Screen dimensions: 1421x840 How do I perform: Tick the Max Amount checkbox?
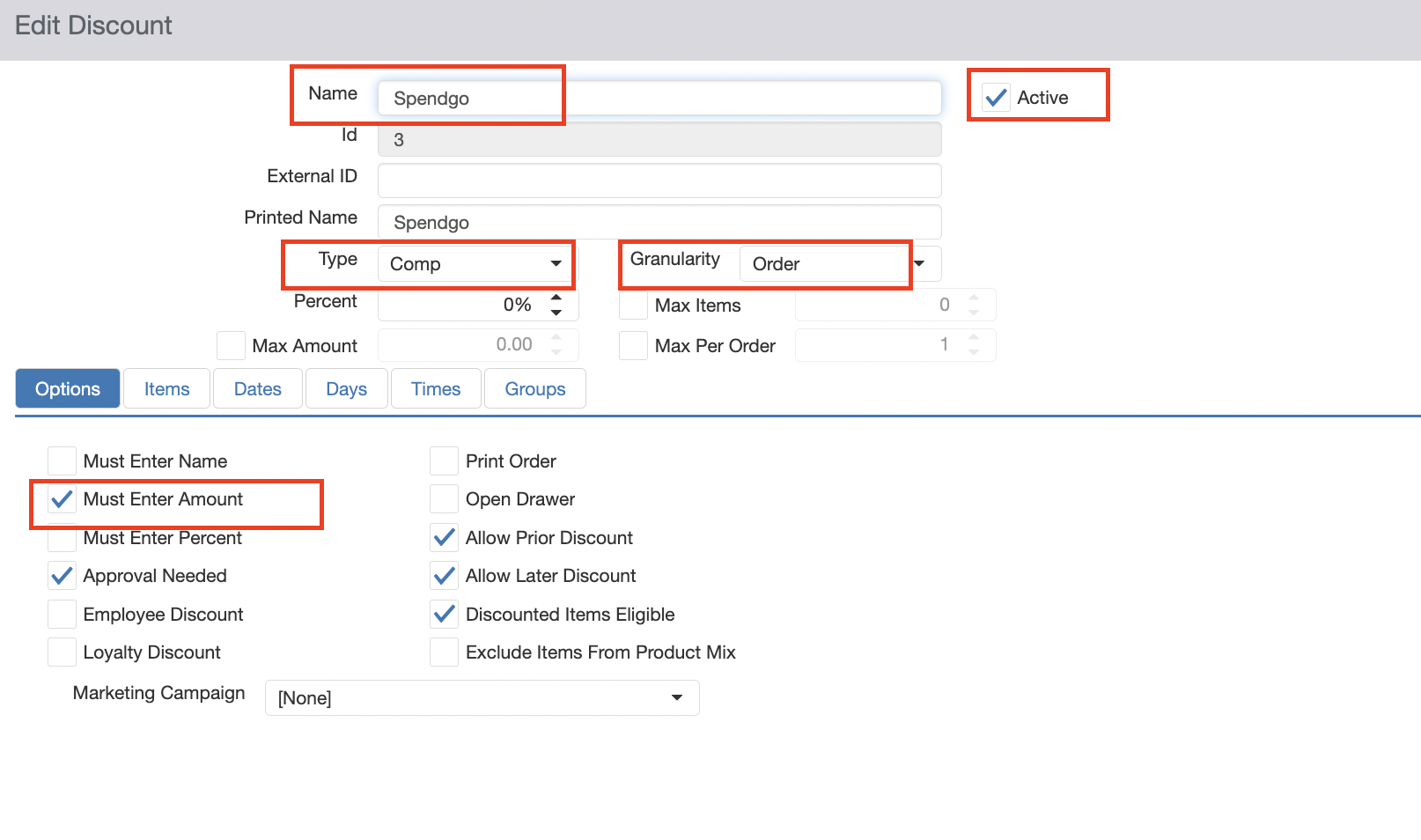tap(231, 345)
